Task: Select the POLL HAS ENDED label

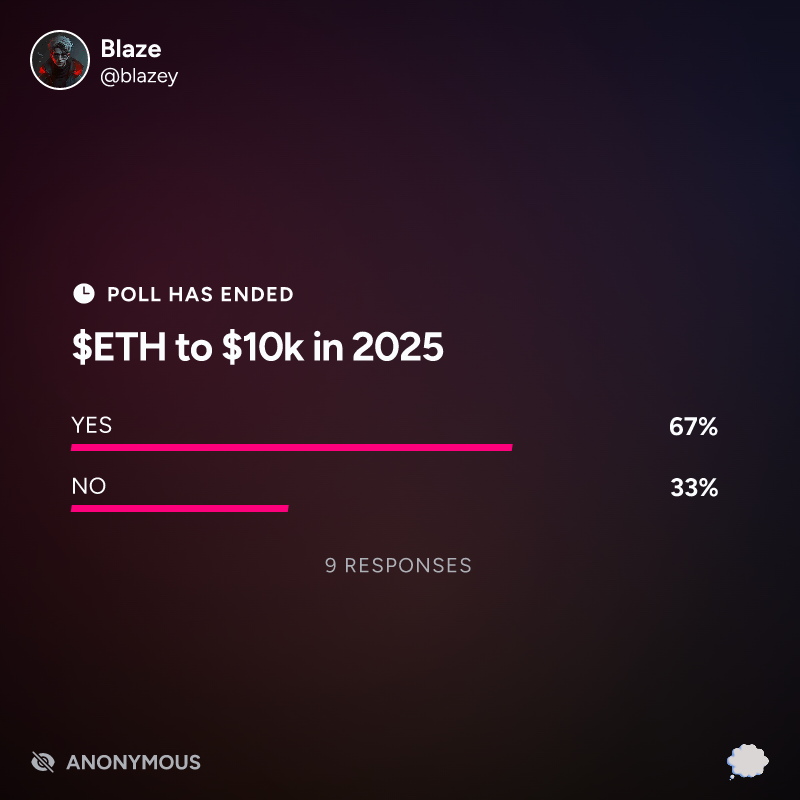Action: pos(200,294)
